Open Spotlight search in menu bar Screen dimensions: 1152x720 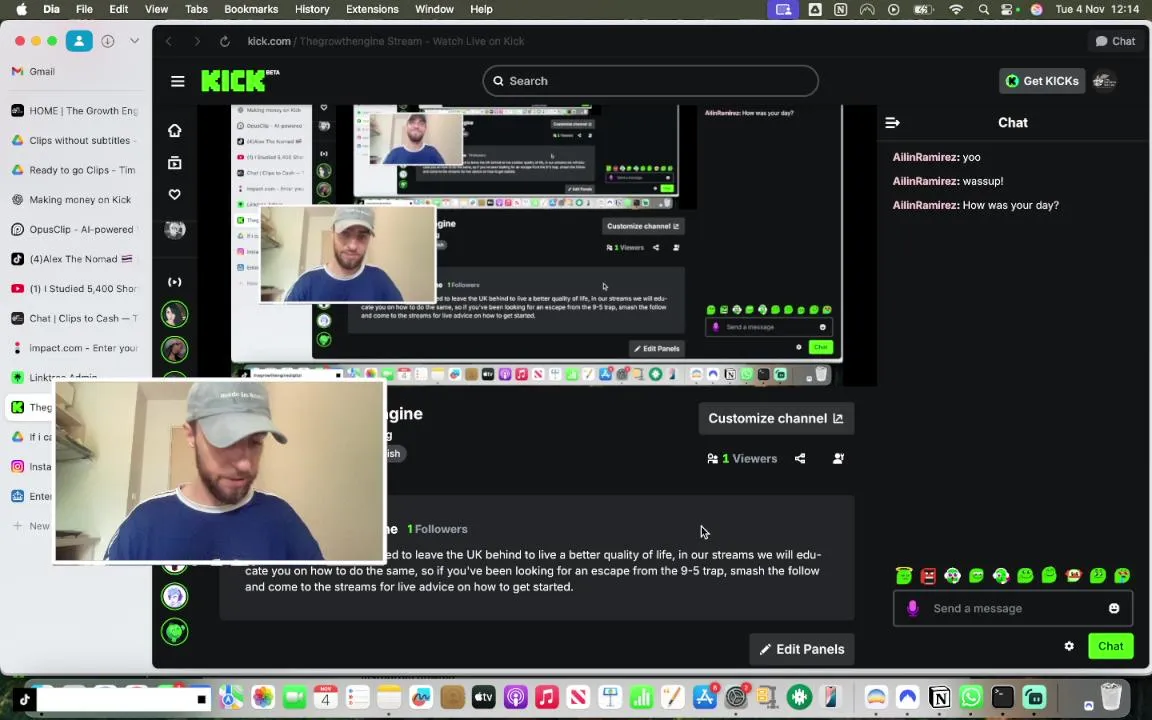click(x=983, y=10)
